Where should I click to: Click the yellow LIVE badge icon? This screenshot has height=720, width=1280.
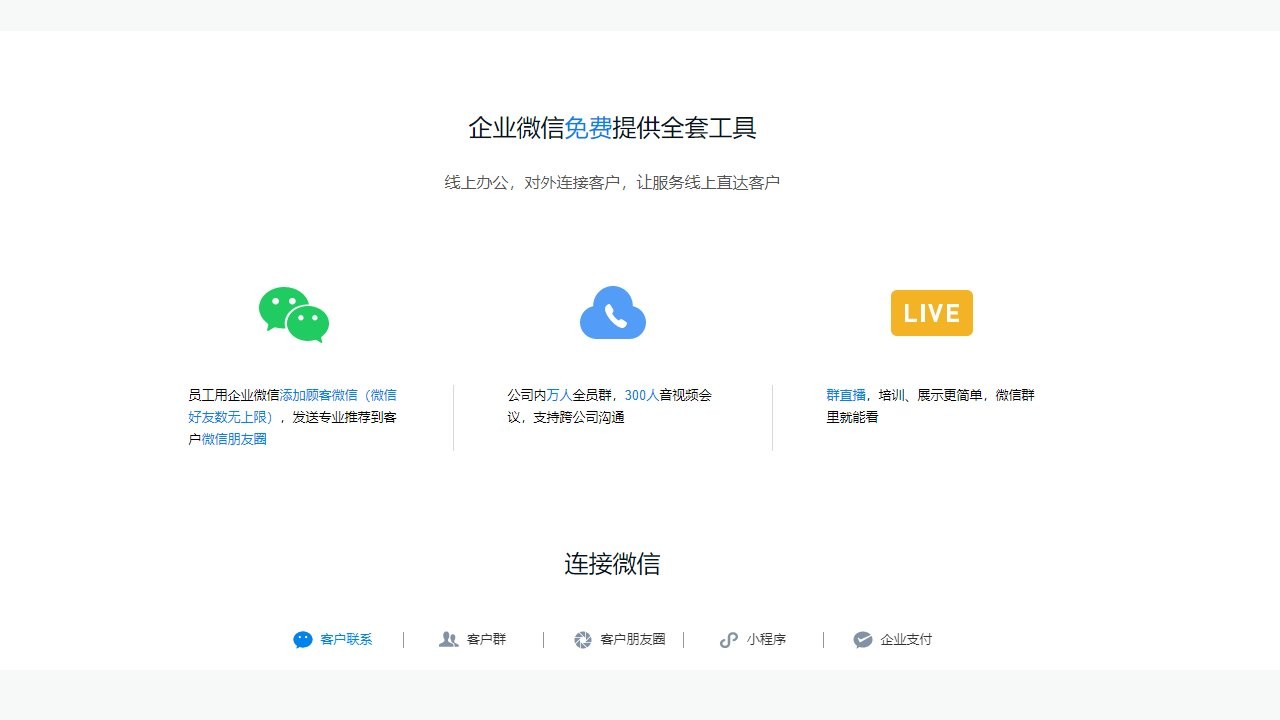[x=931, y=312]
